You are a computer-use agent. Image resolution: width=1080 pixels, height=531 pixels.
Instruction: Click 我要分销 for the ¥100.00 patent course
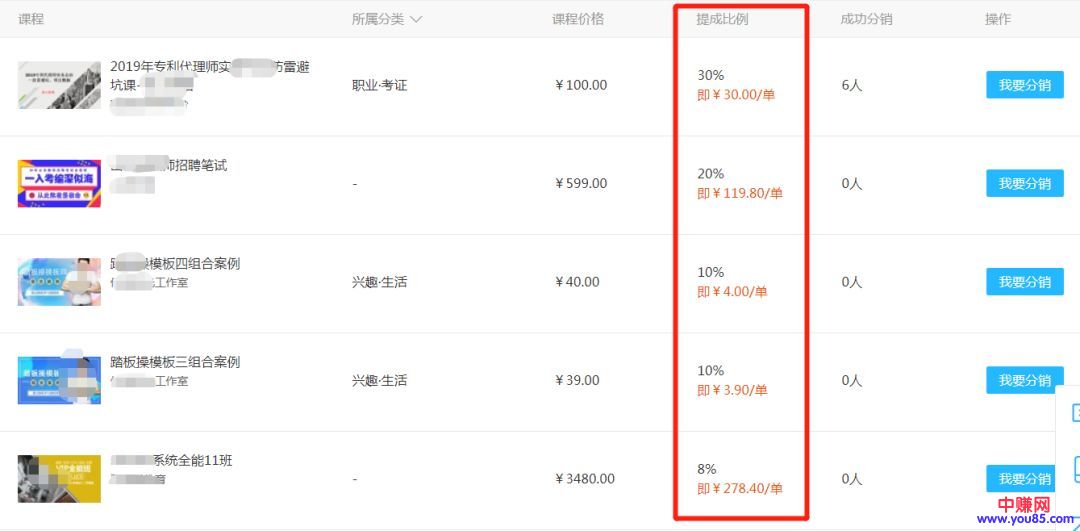(1024, 85)
